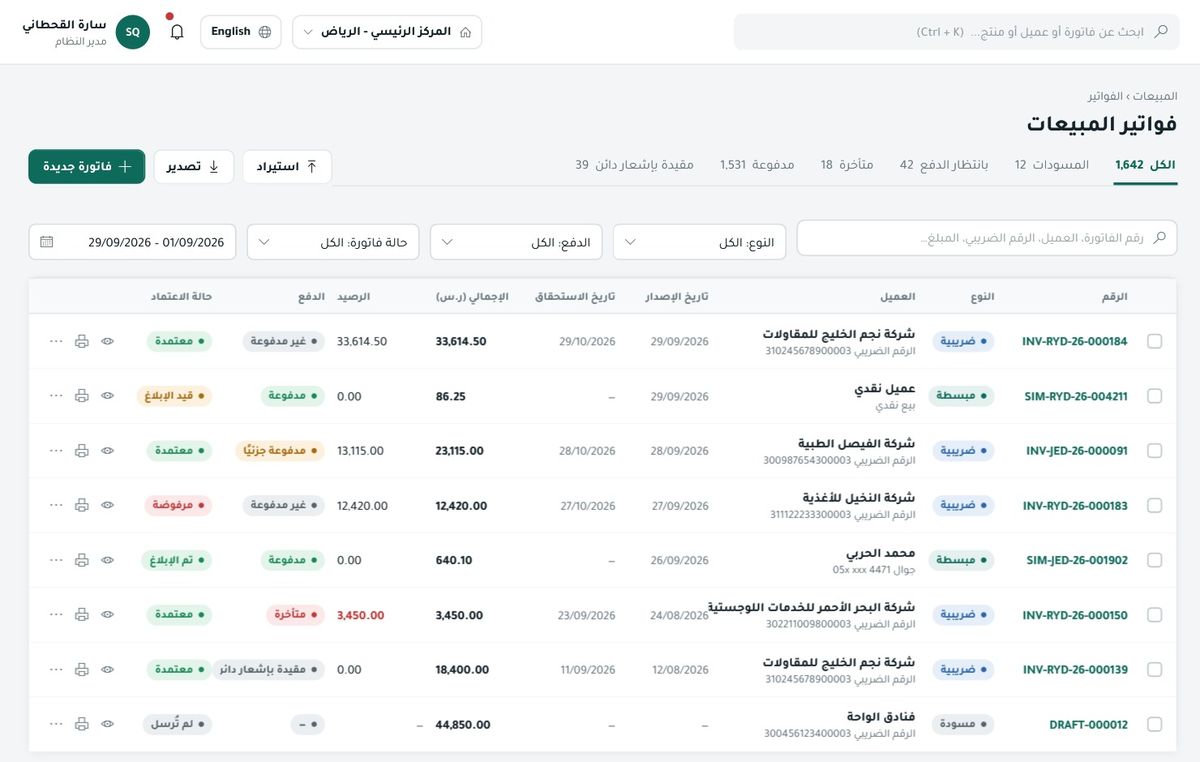The image size is (1200, 762).
Task: Sort by the تاريخ الإصدار column header
Action: click(x=675, y=297)
